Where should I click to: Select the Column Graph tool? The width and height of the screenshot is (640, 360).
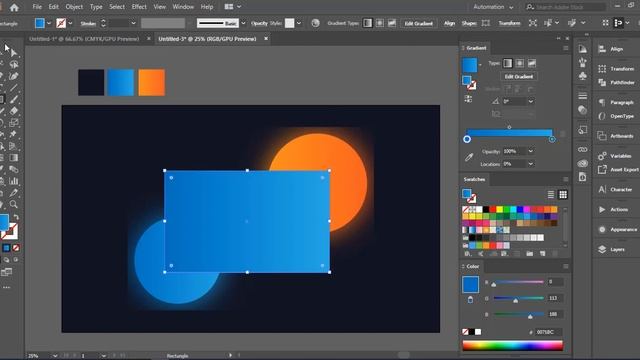pos(14,181)
